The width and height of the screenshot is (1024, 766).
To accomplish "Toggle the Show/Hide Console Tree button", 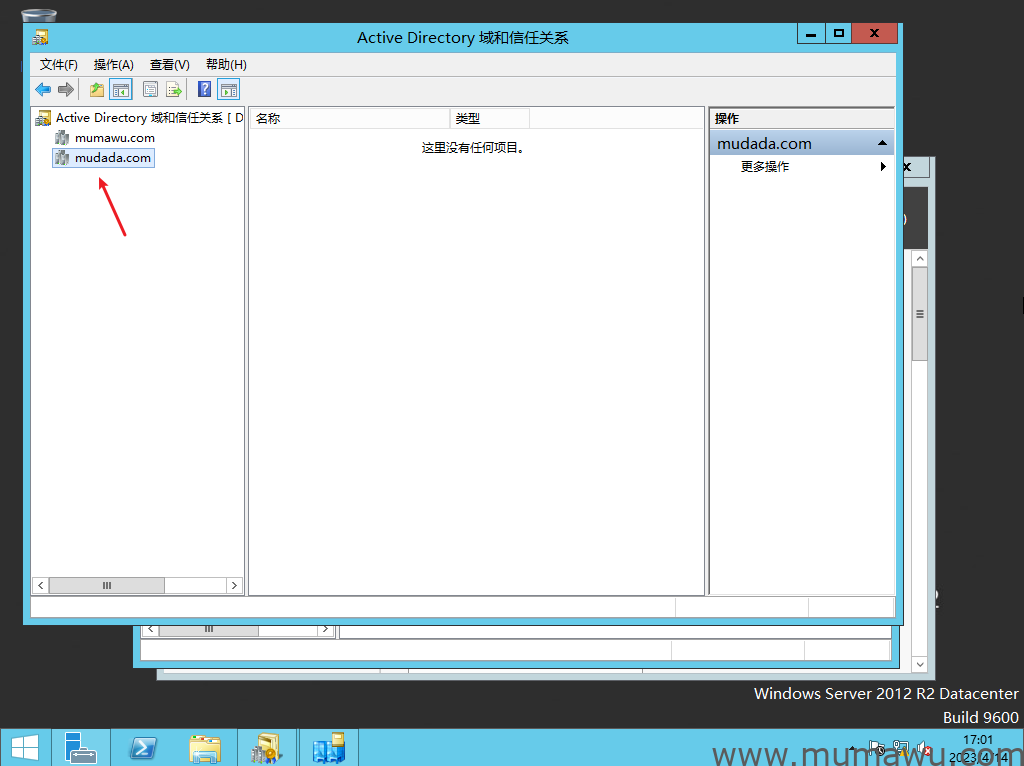I will (120, 90).
